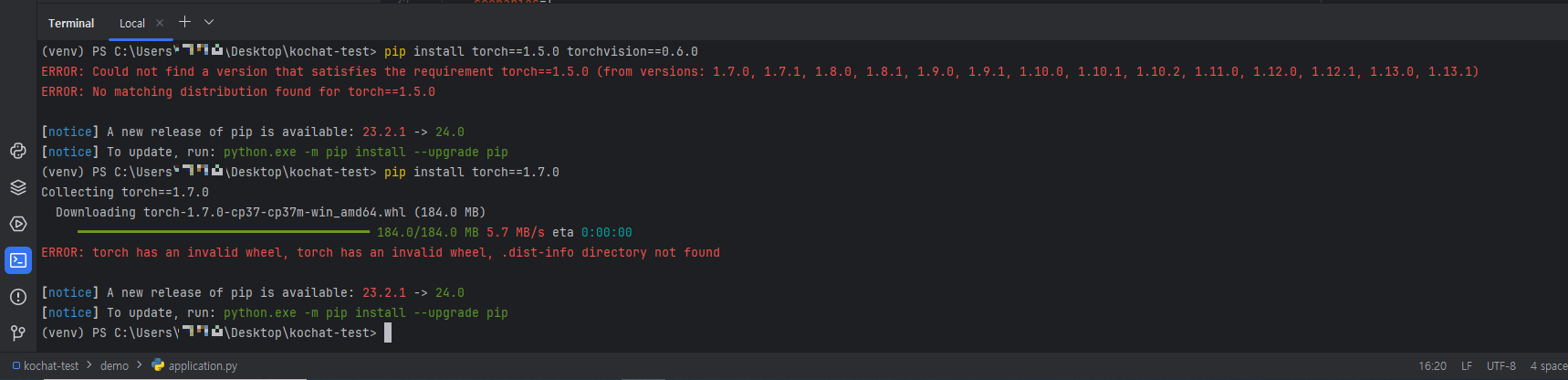Click the '5.7 MB/s' download speed

[x=516, y=232]
